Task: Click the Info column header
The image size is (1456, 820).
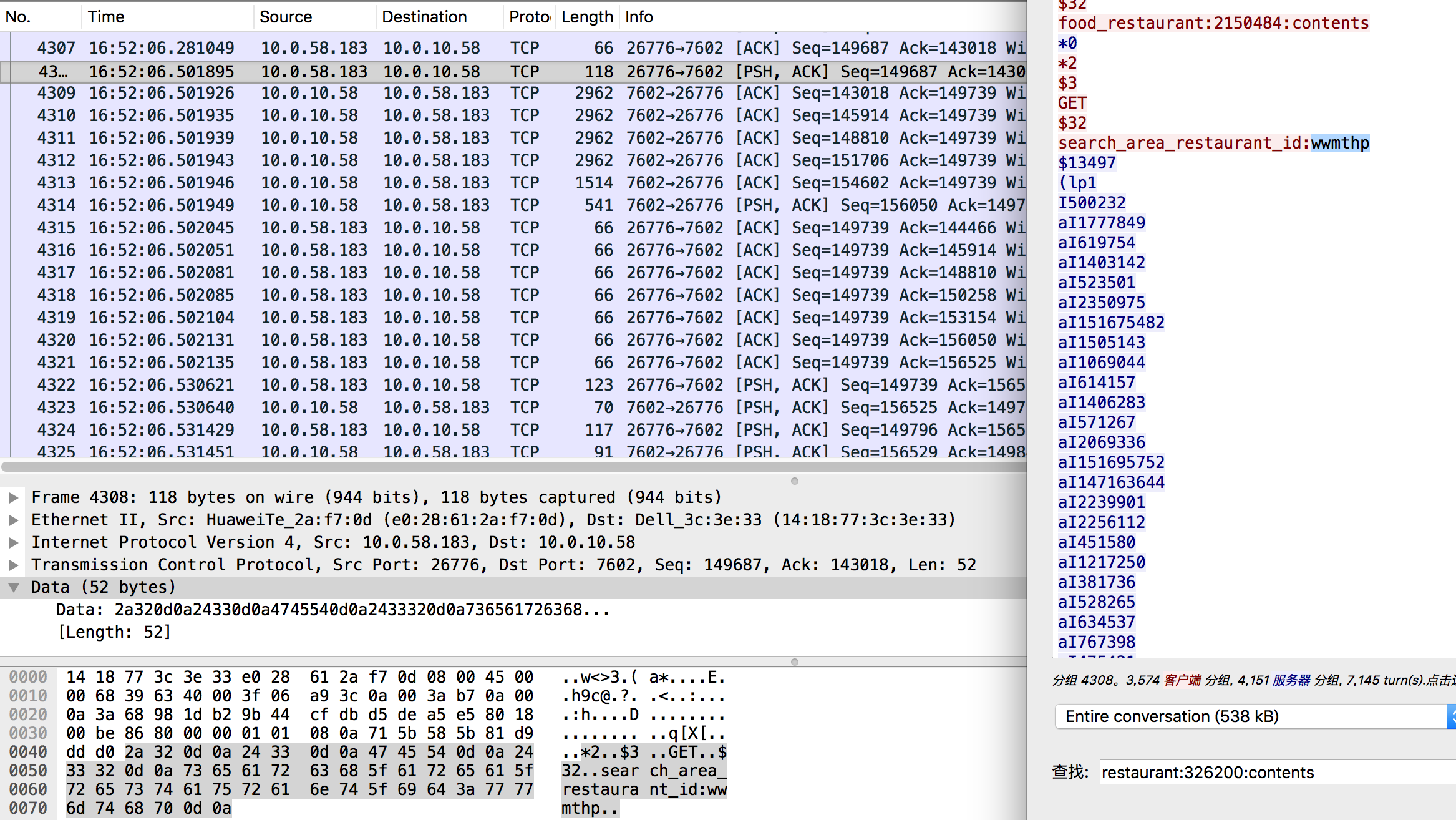Action: [x=639, y=17]
